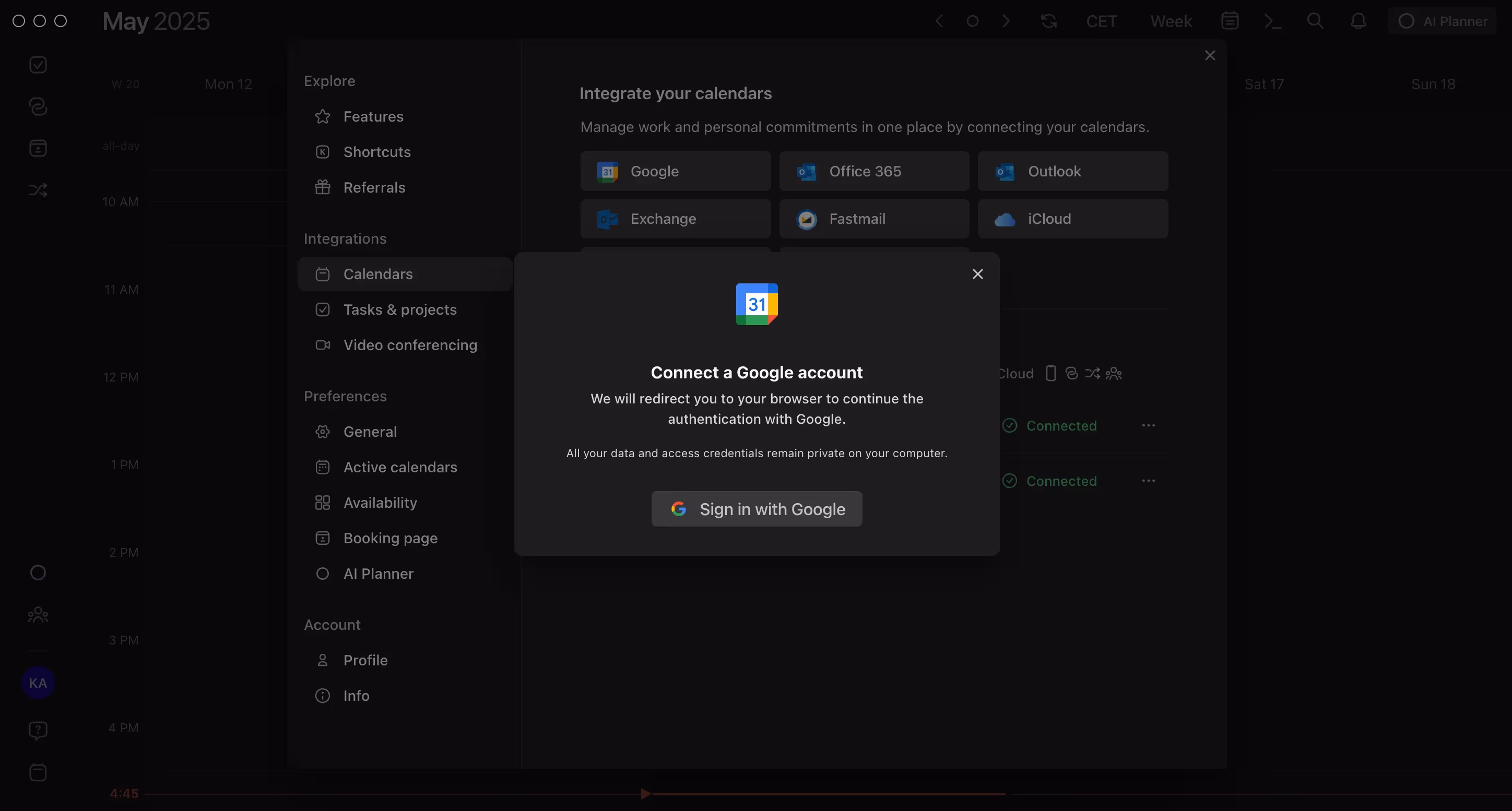Open options for second Connected account
This screenshot has height=811, width=1512.
(1148, 481)
